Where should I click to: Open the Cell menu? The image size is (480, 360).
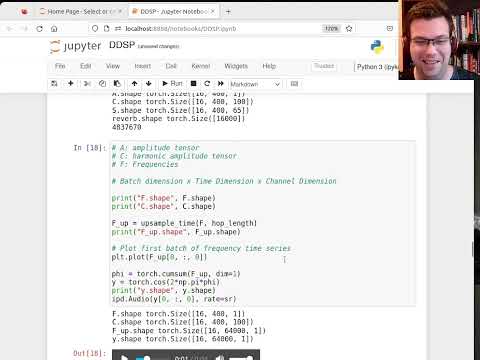pos(171,66)
